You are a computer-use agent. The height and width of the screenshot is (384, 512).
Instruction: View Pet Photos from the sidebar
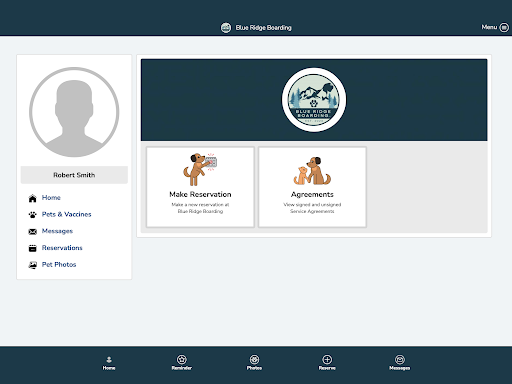59,264
